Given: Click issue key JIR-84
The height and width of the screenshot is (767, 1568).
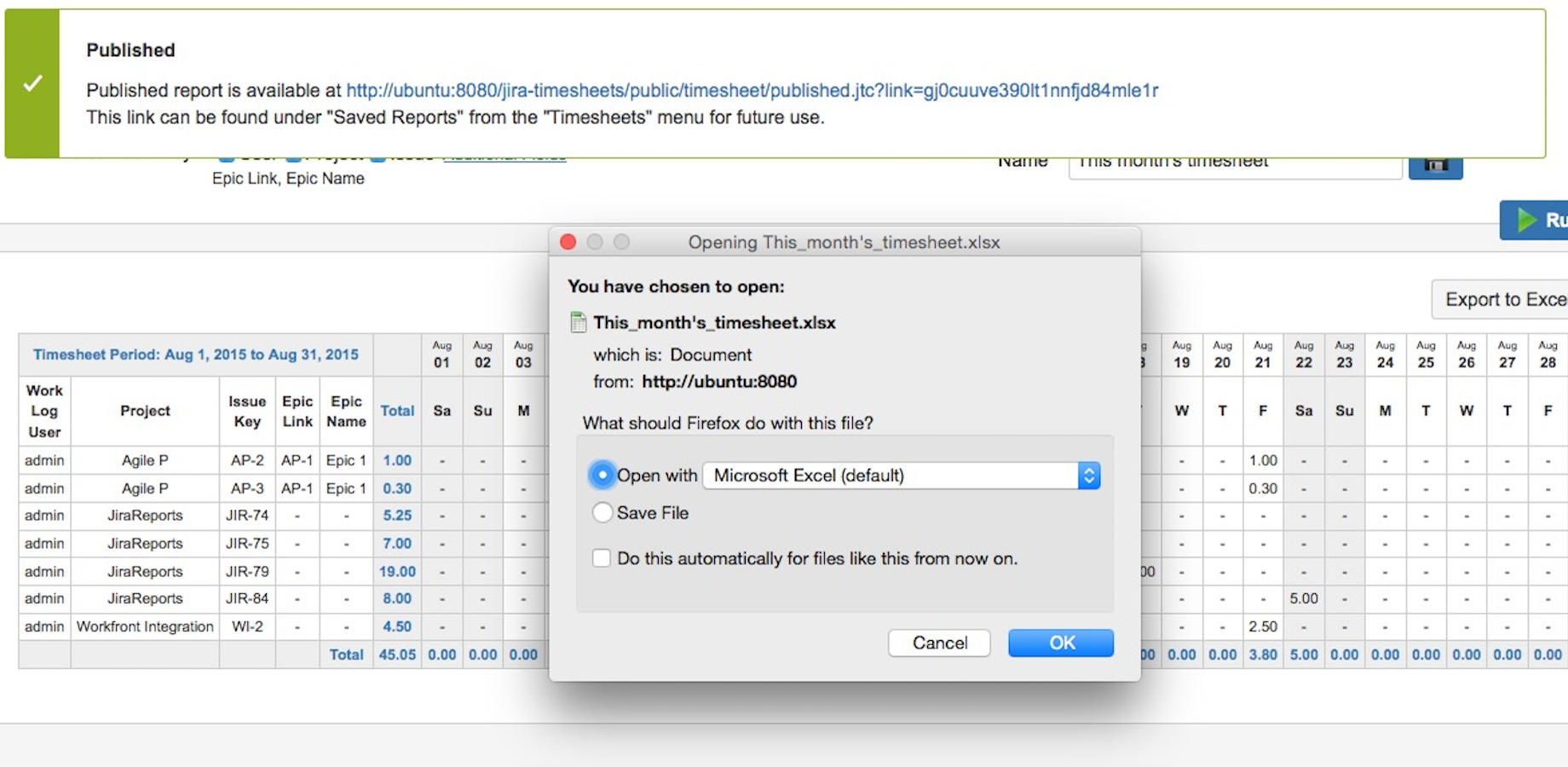Looking at the screenshot, I should point(247,598).
